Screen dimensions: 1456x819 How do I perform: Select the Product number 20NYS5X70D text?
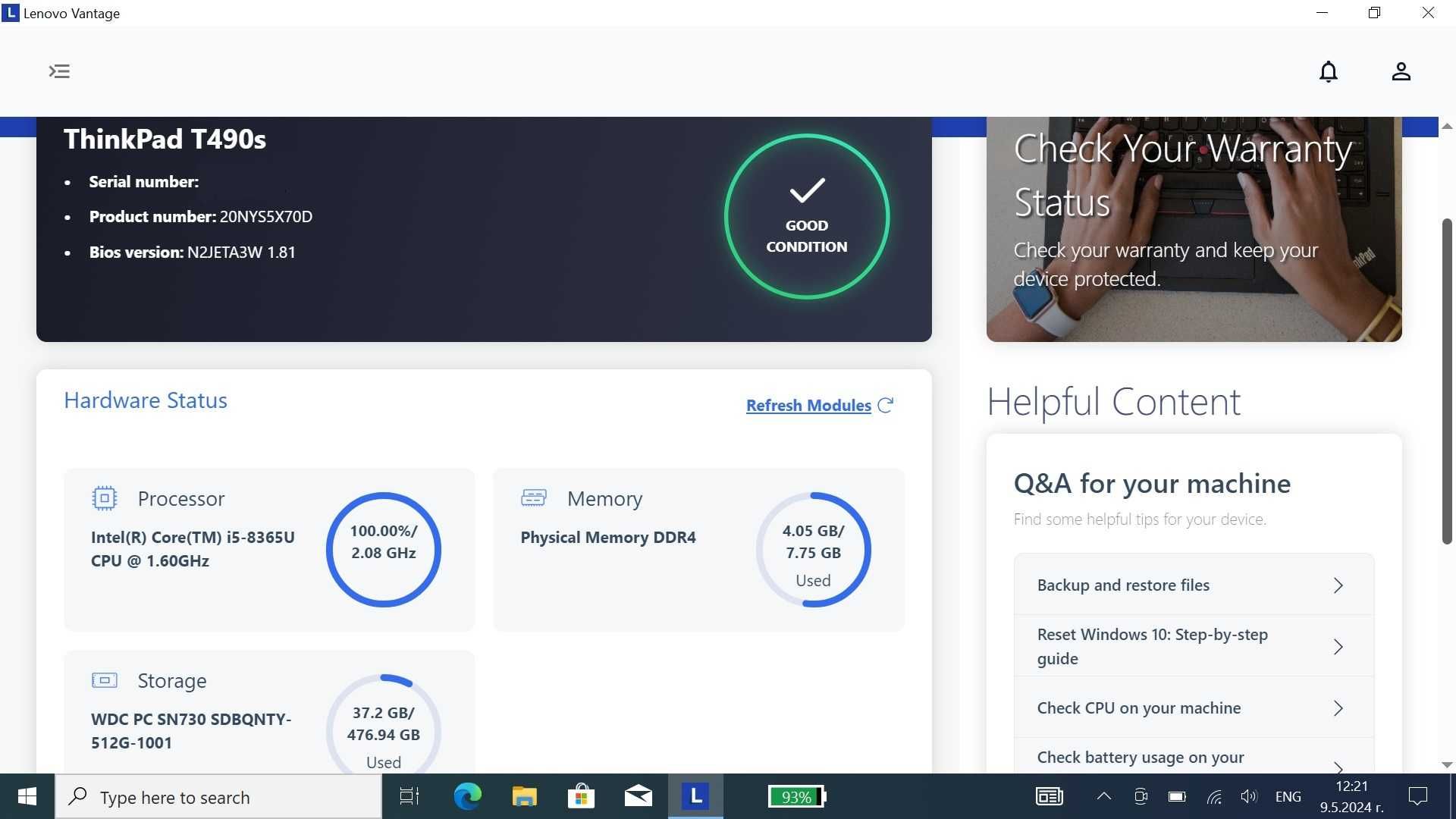click(x=201, y=217)
